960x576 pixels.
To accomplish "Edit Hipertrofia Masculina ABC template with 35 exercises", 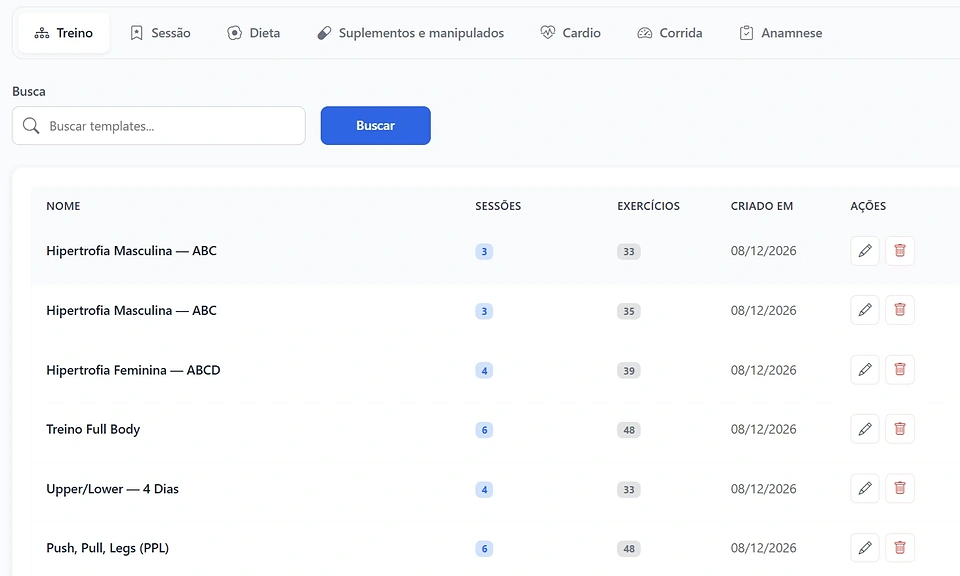I will (864, 310).
